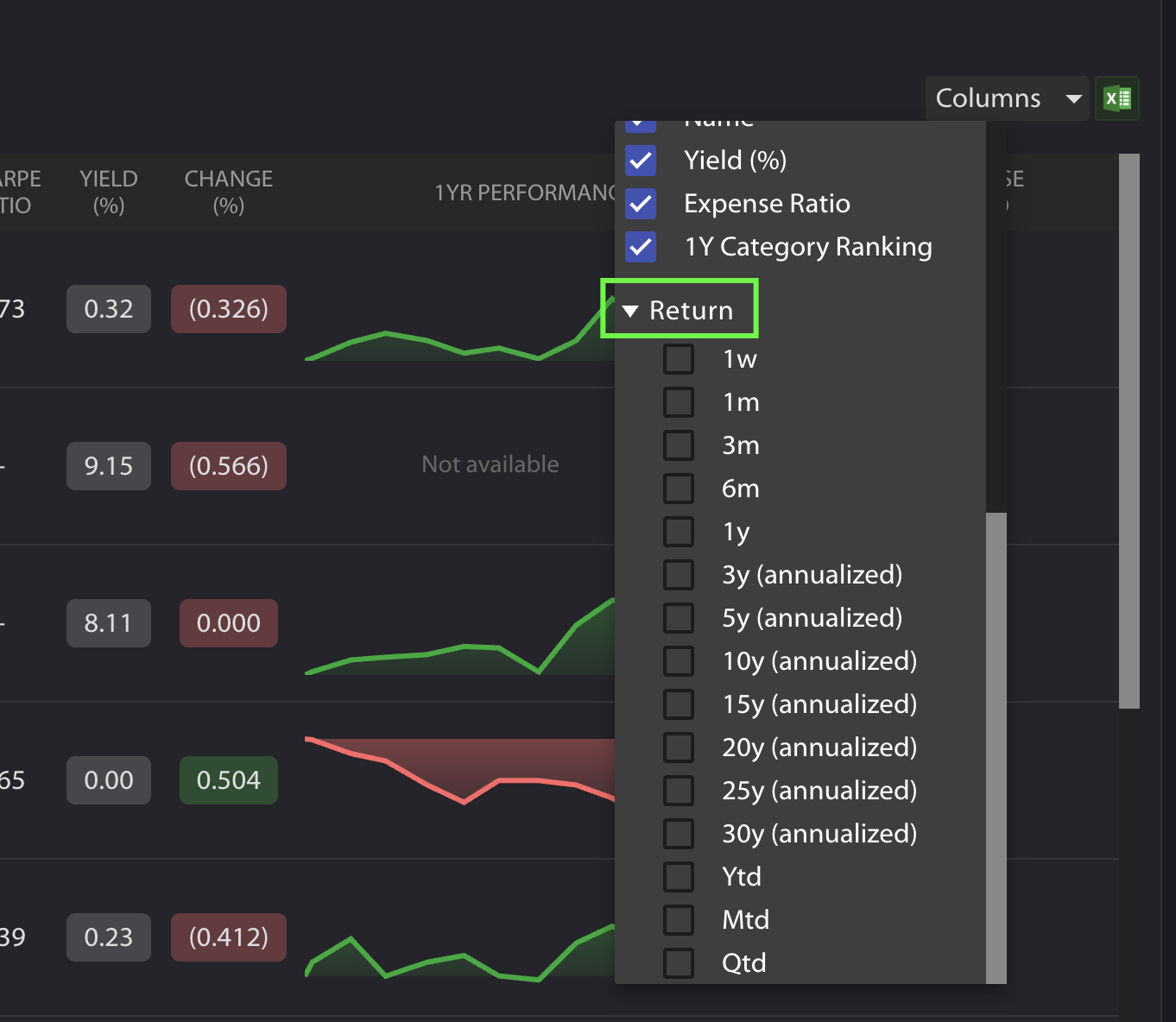This screenshot has width=1176, height=1022.
Task: Tick the 15y (annualized) checkbox
Action: pyautogui.click(x=679, y=704)
